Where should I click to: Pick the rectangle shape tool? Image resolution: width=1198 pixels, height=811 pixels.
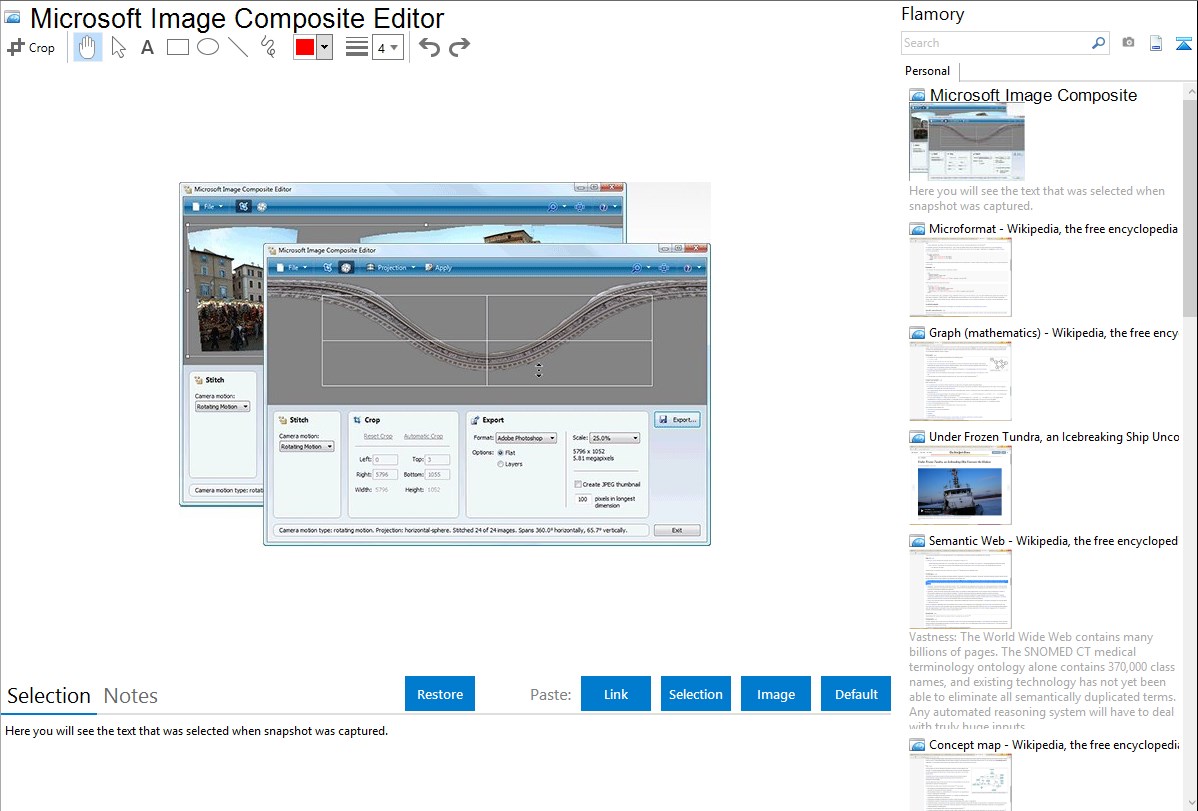(177, 47)
